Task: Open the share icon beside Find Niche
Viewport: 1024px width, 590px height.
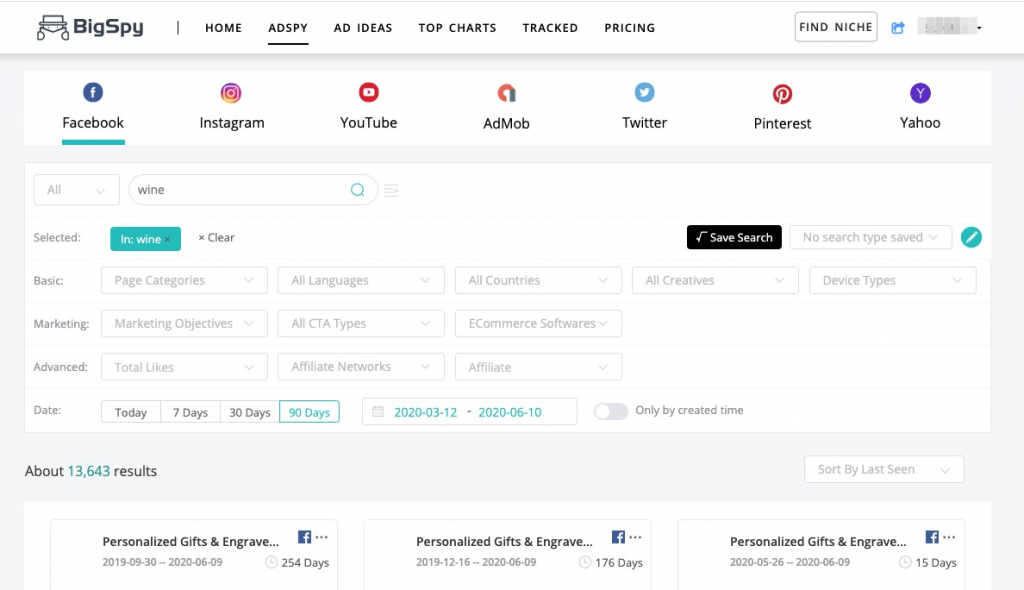Action: [898, 27]
